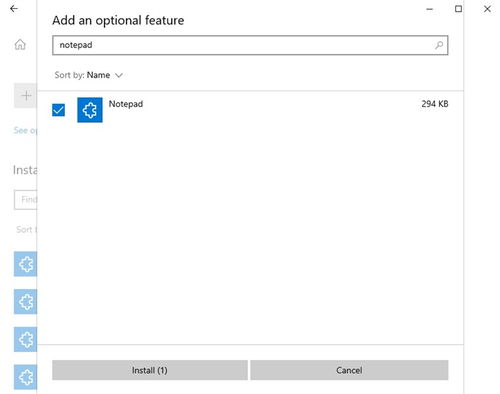Select the fourth installed feature puzzle icon
This screenshot has width=500, height=394.
point(26,377)
